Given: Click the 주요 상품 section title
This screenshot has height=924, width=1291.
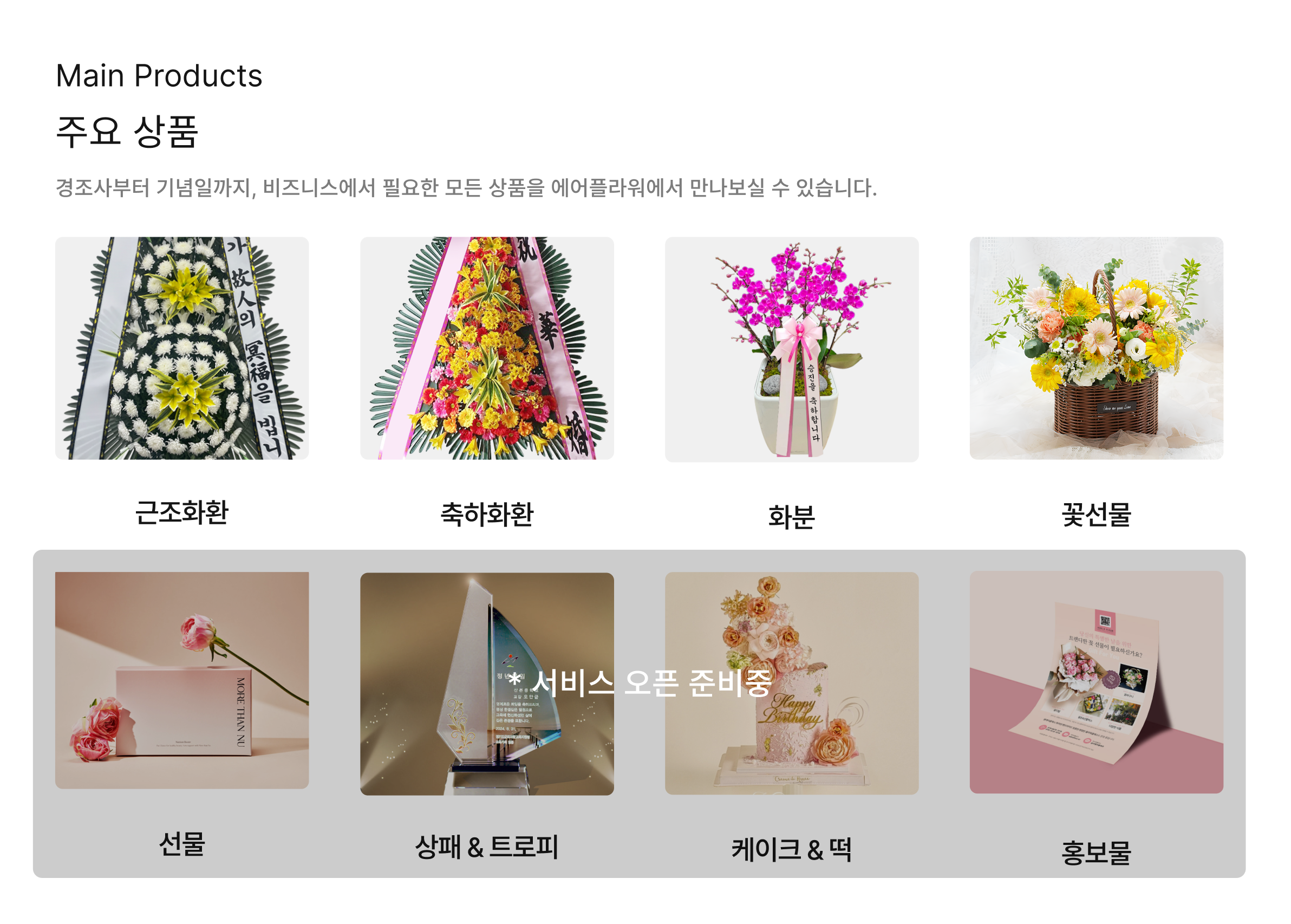Looking at the screenshot, I should [x=127, y=132].
